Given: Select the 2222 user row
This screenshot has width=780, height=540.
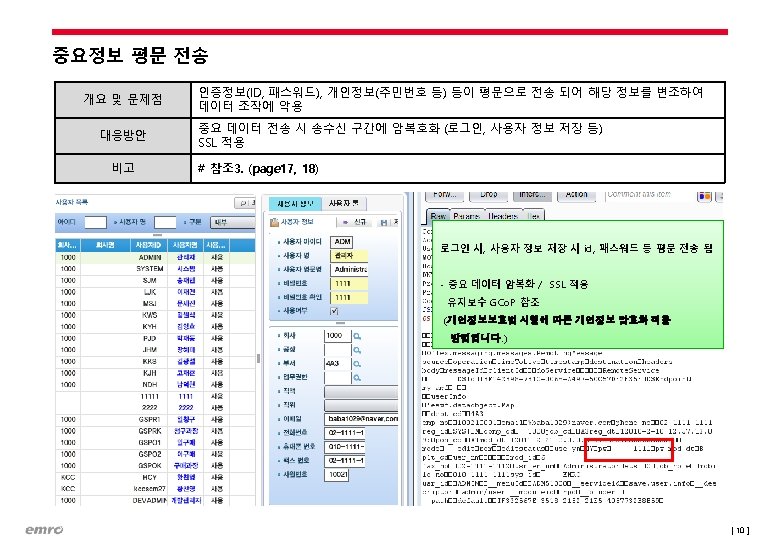Looking at the screenshot, I should (x=155, y=408).
